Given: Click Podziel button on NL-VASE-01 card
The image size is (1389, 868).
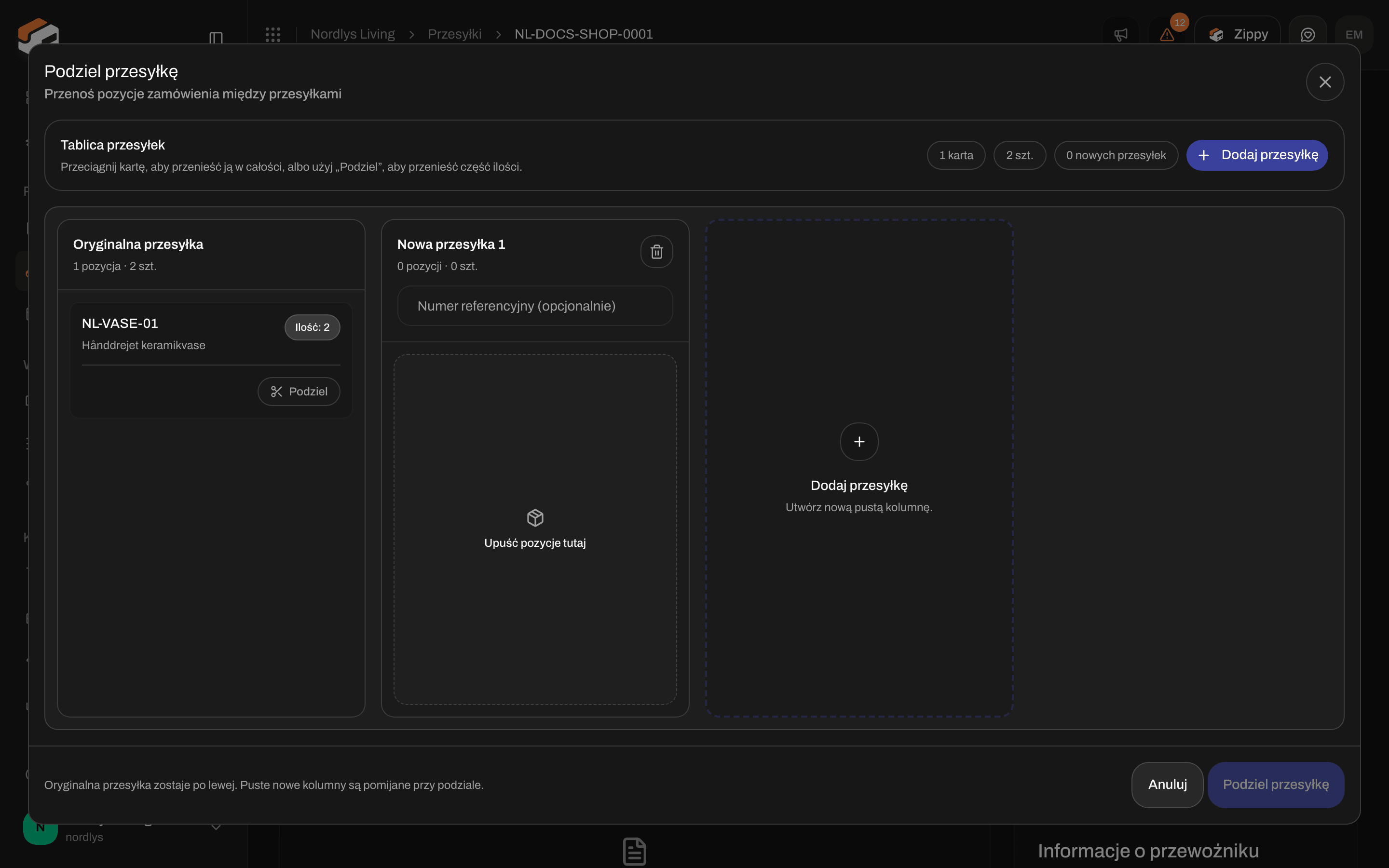Looking at the screenshot, I should 299,392.
